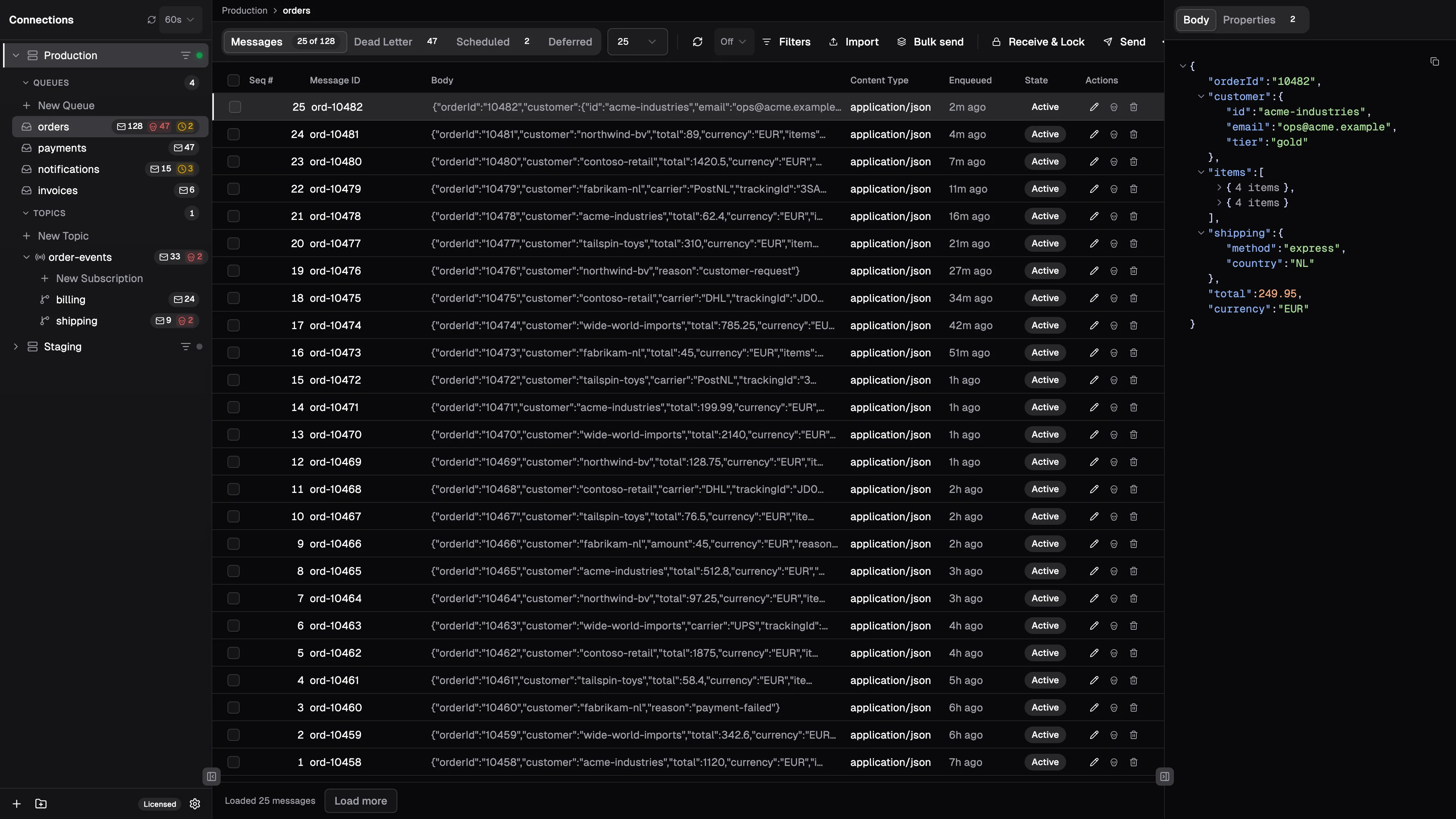Select the payments queue in the sidebar

pos(110,148)
